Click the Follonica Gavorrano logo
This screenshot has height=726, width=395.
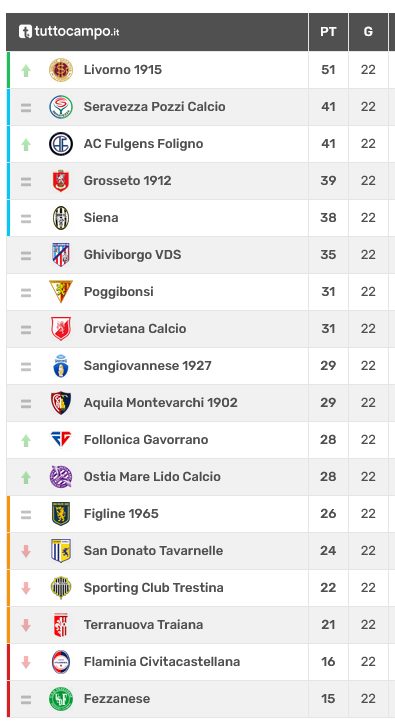coord(61,439)
